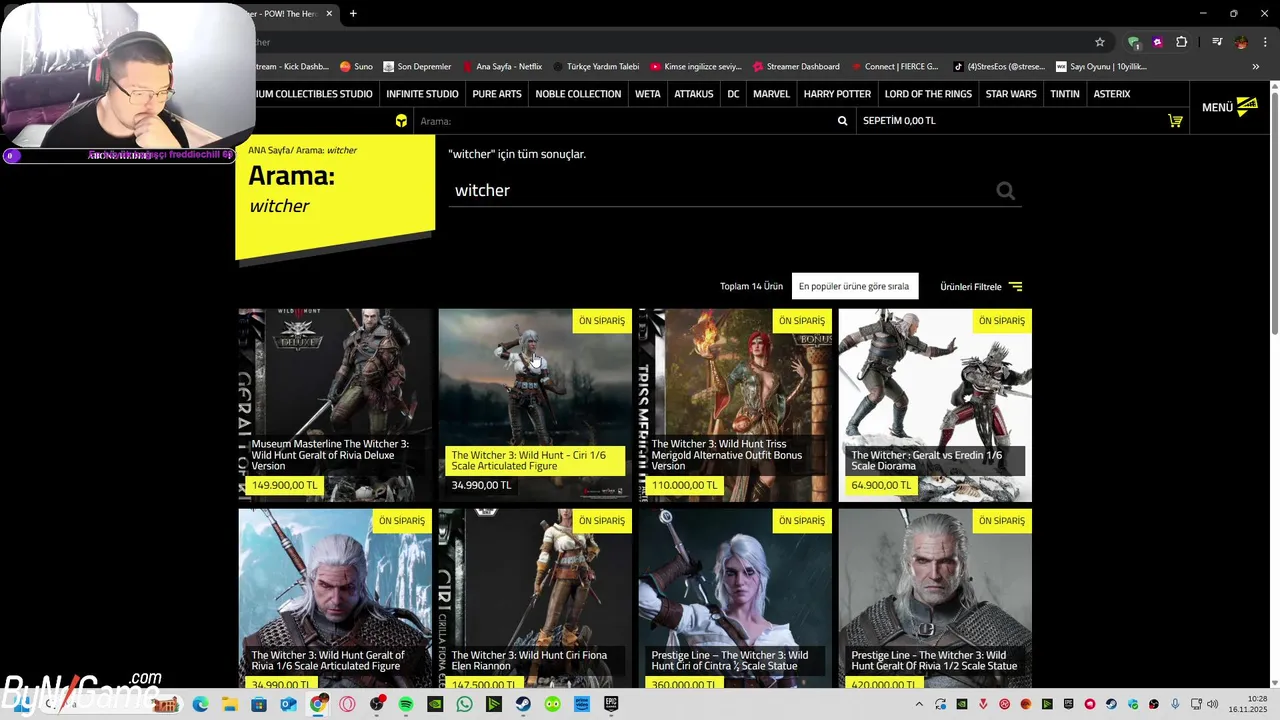
Task: Open File Explorer from the taskbar
Action: coord(229,704)
